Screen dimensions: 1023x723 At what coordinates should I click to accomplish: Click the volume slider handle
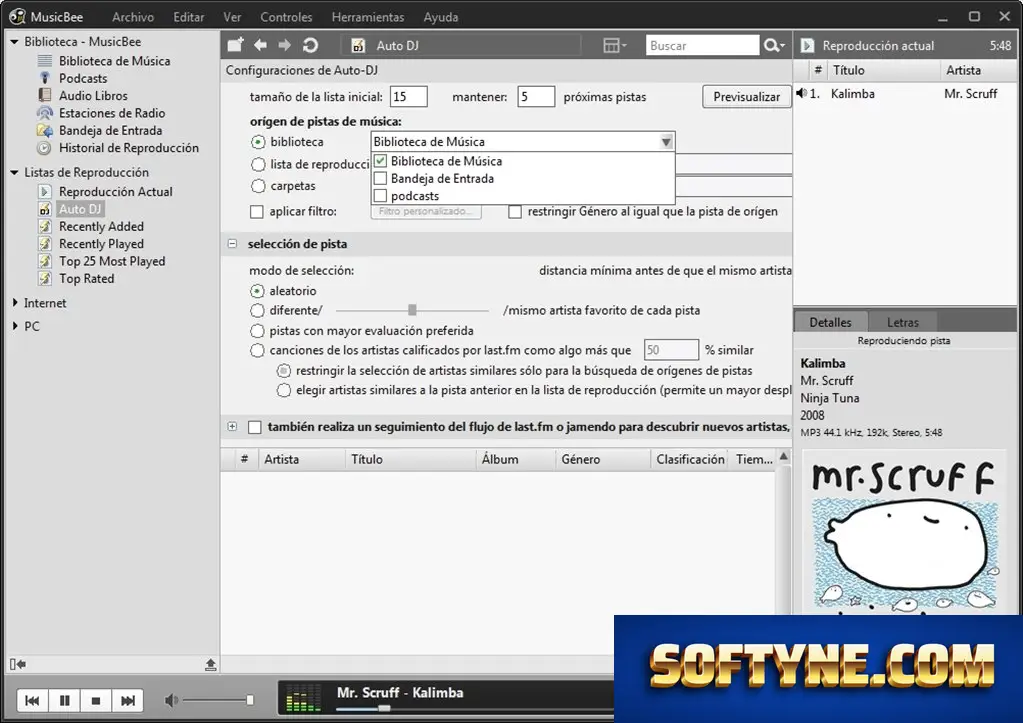click(250, 700)
